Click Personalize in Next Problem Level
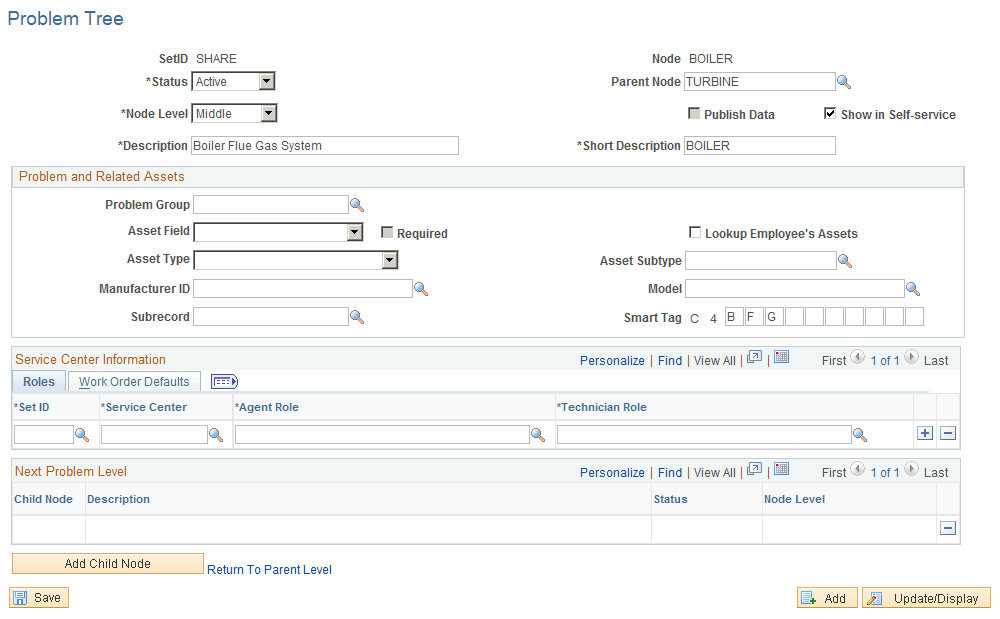This screenshot has height=619, width=1000. click(x=612, y=472)
